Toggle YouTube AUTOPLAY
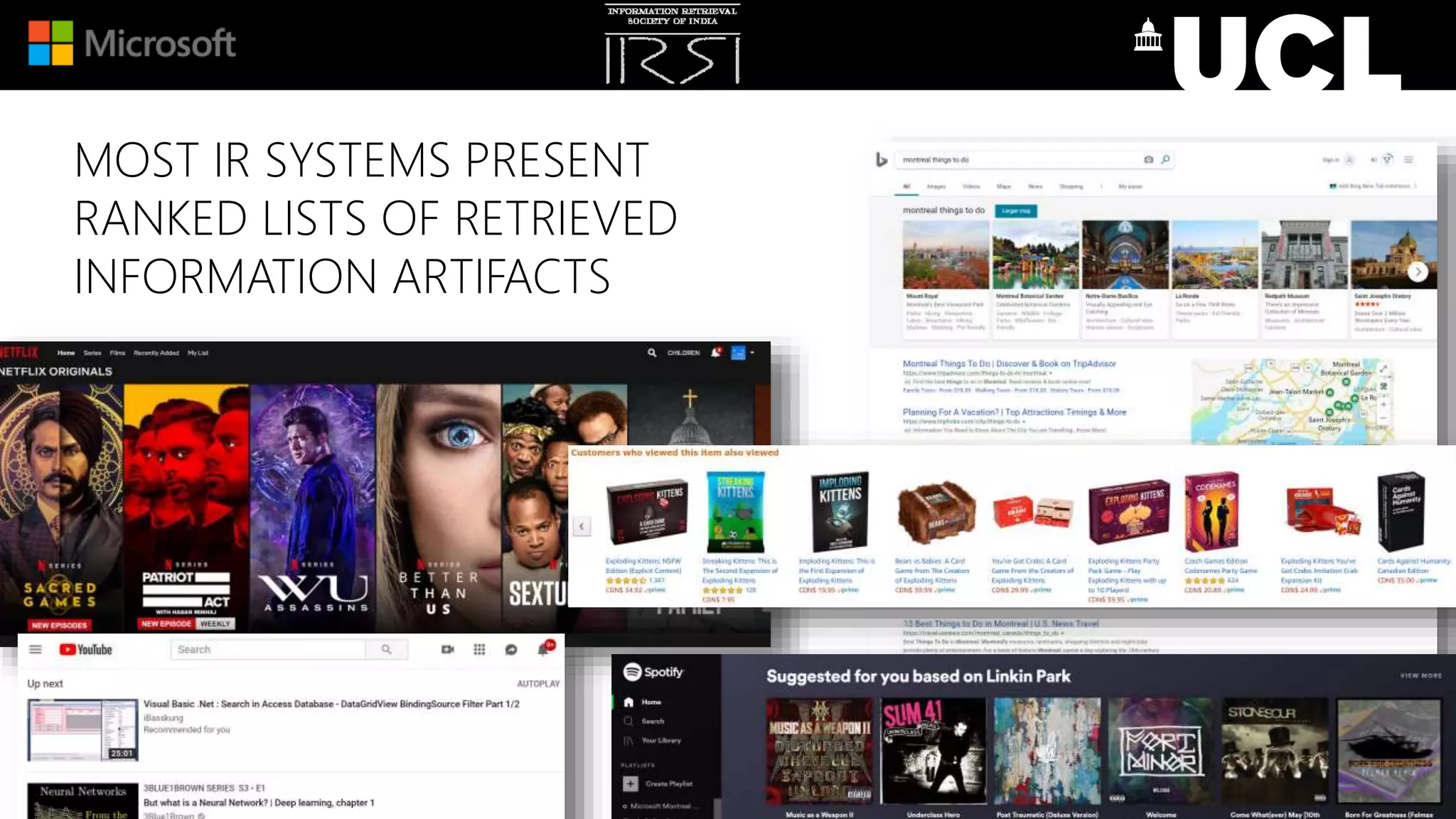The width and height of the screenshot is (1456, 819). [x=538, y=684]
